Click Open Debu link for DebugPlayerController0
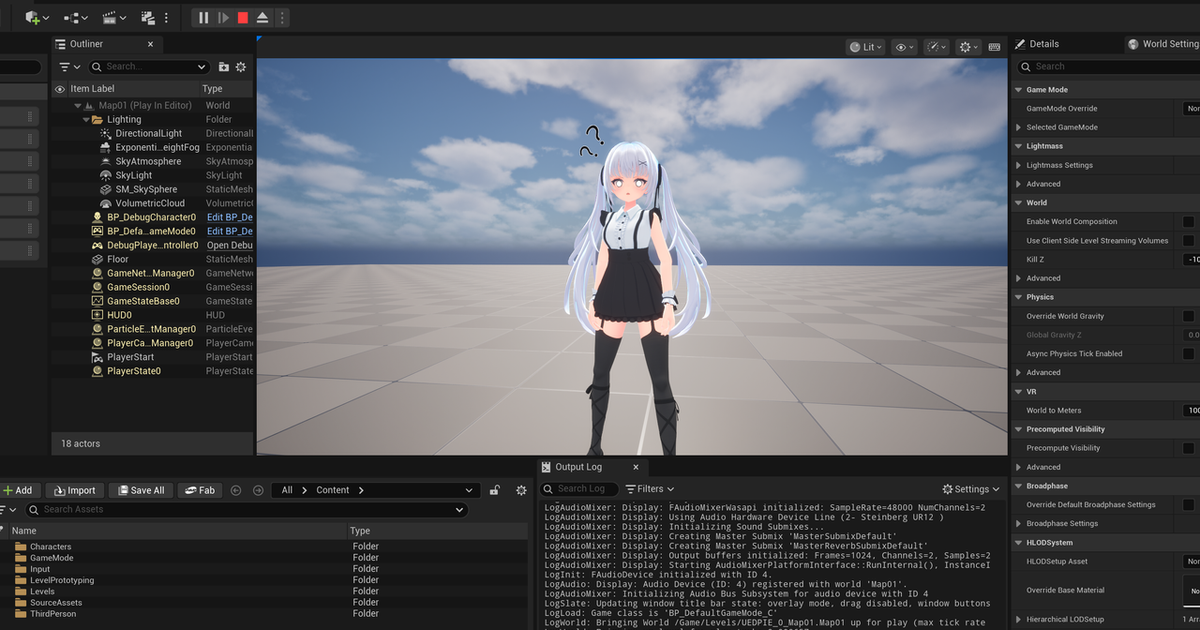Screen dimensions: 1200x630 (x=230, y=245)
